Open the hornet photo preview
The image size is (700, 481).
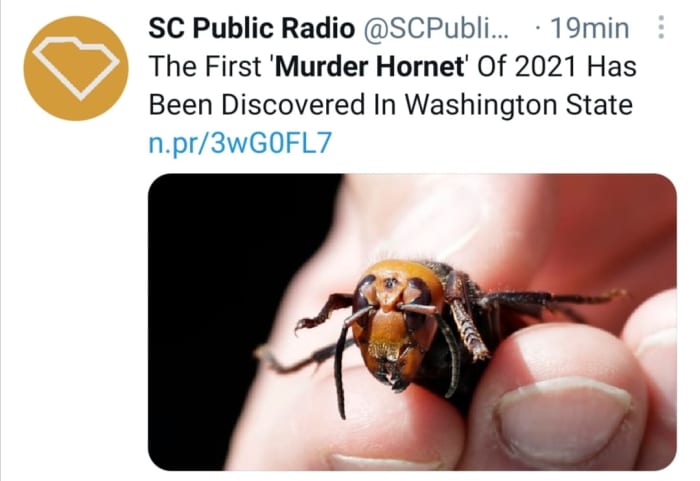coord(412,322)
